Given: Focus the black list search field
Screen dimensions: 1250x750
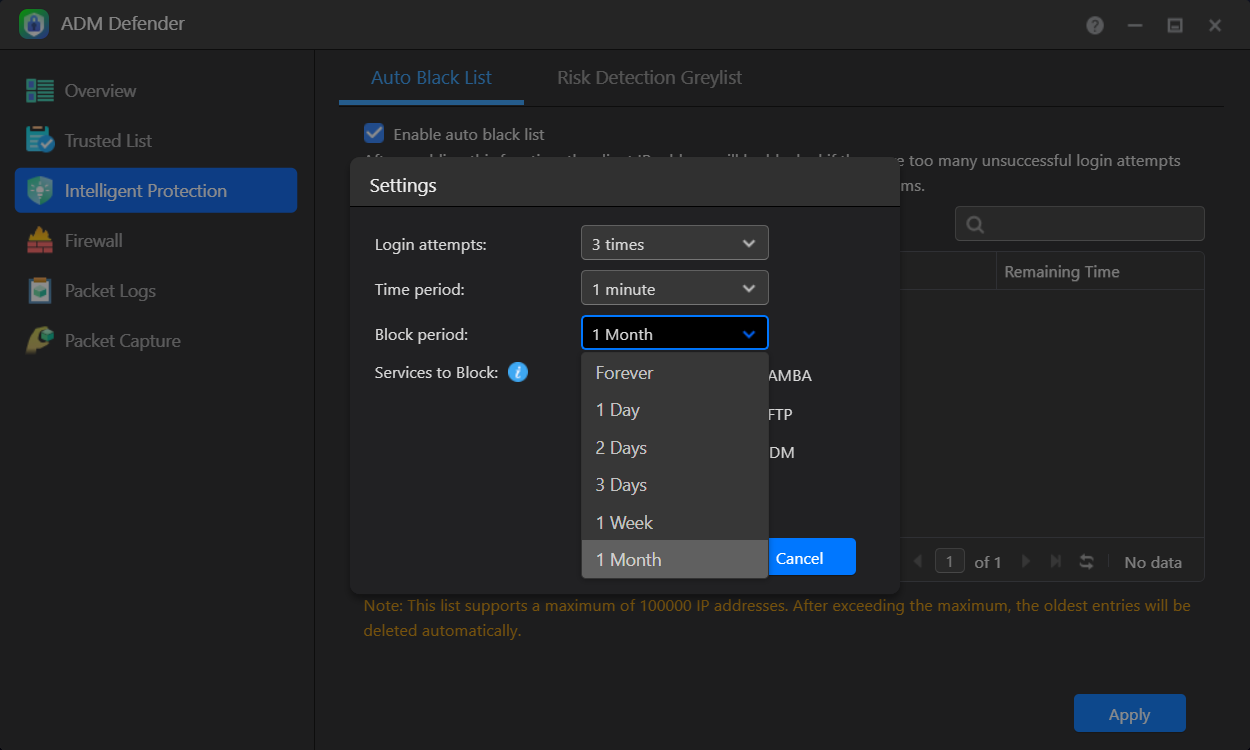Looking at the screenshot, I should (1080, 224).
